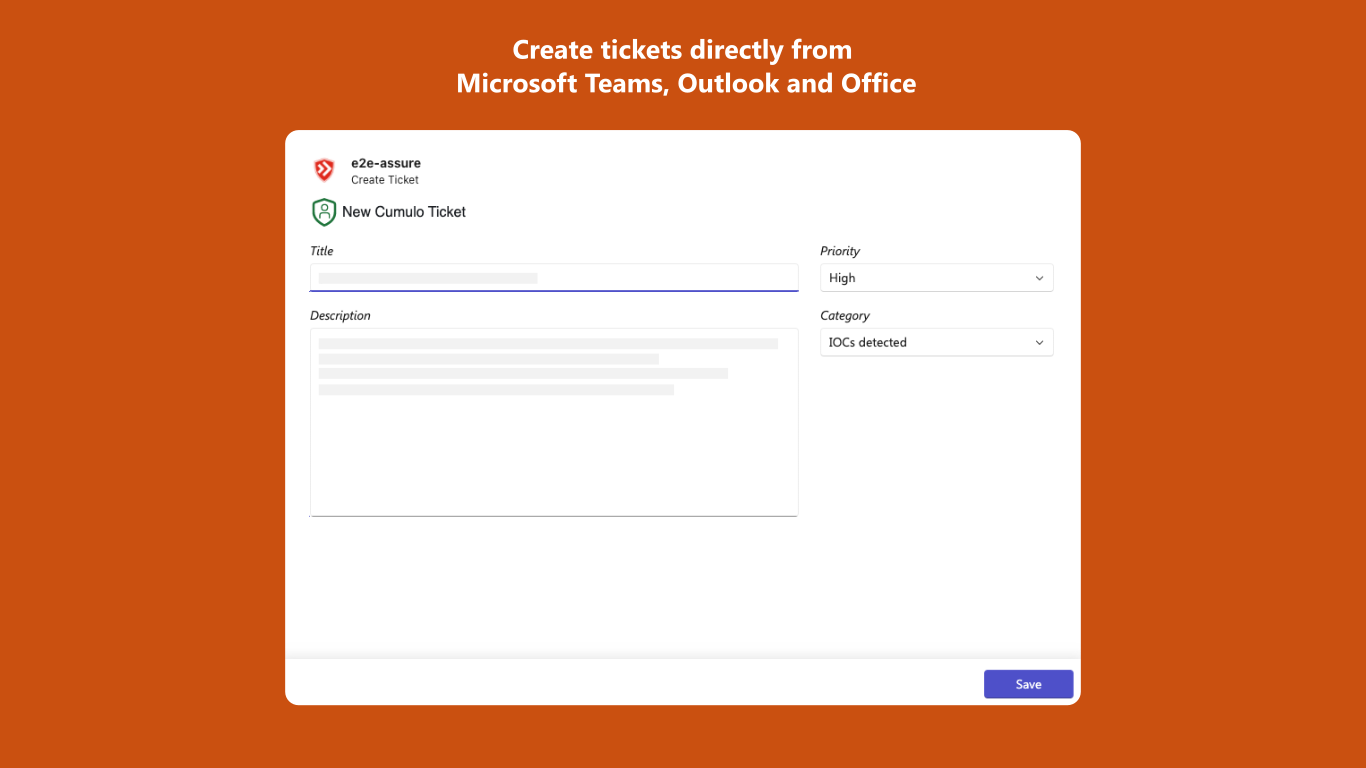This screenshot has height=768, width=1366.
Task: Click the e2e-assure app name text
Action: [x=386, y=163]
